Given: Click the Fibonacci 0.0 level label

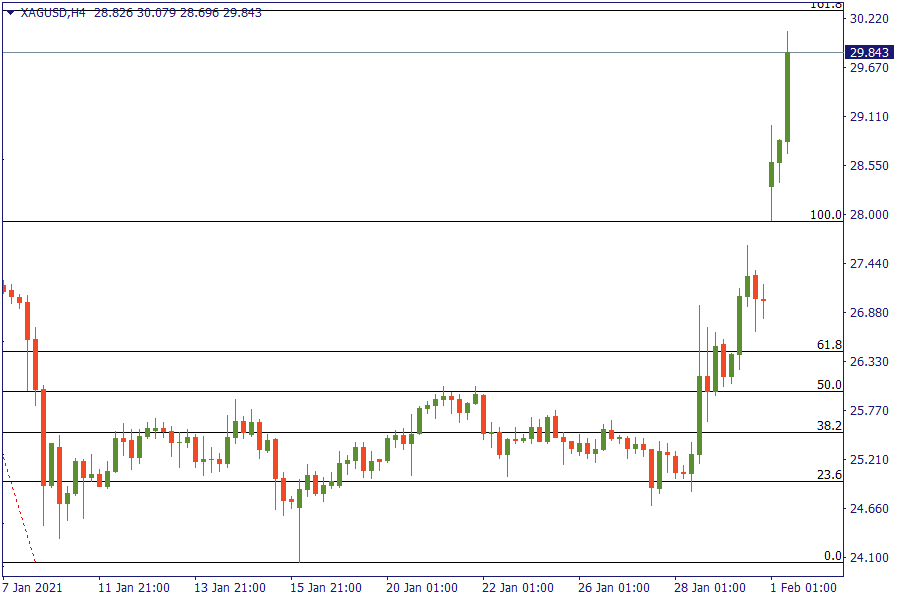Looking at the screenshot, I should point(832,556).
